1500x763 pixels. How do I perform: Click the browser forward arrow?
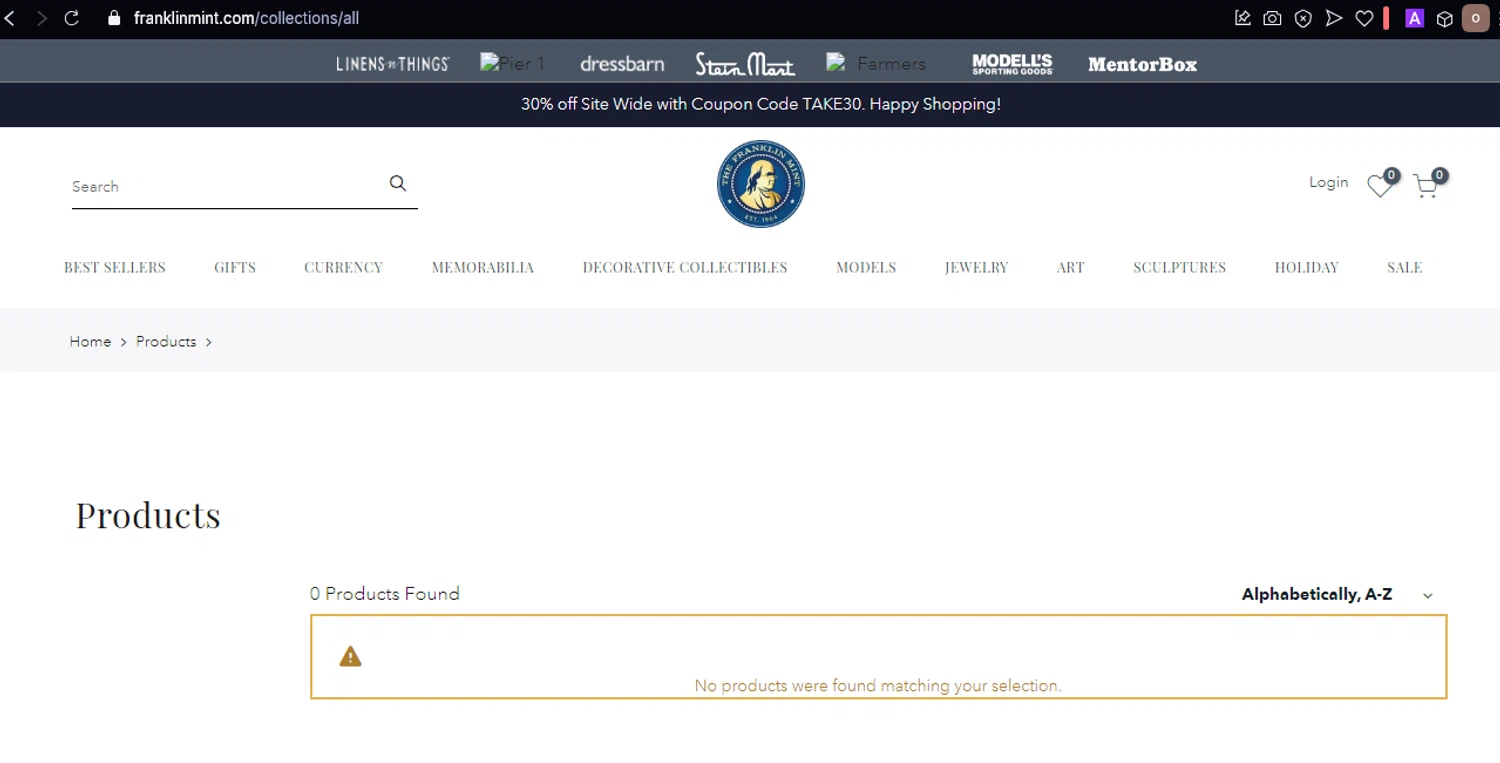click(x=41, y=18)
